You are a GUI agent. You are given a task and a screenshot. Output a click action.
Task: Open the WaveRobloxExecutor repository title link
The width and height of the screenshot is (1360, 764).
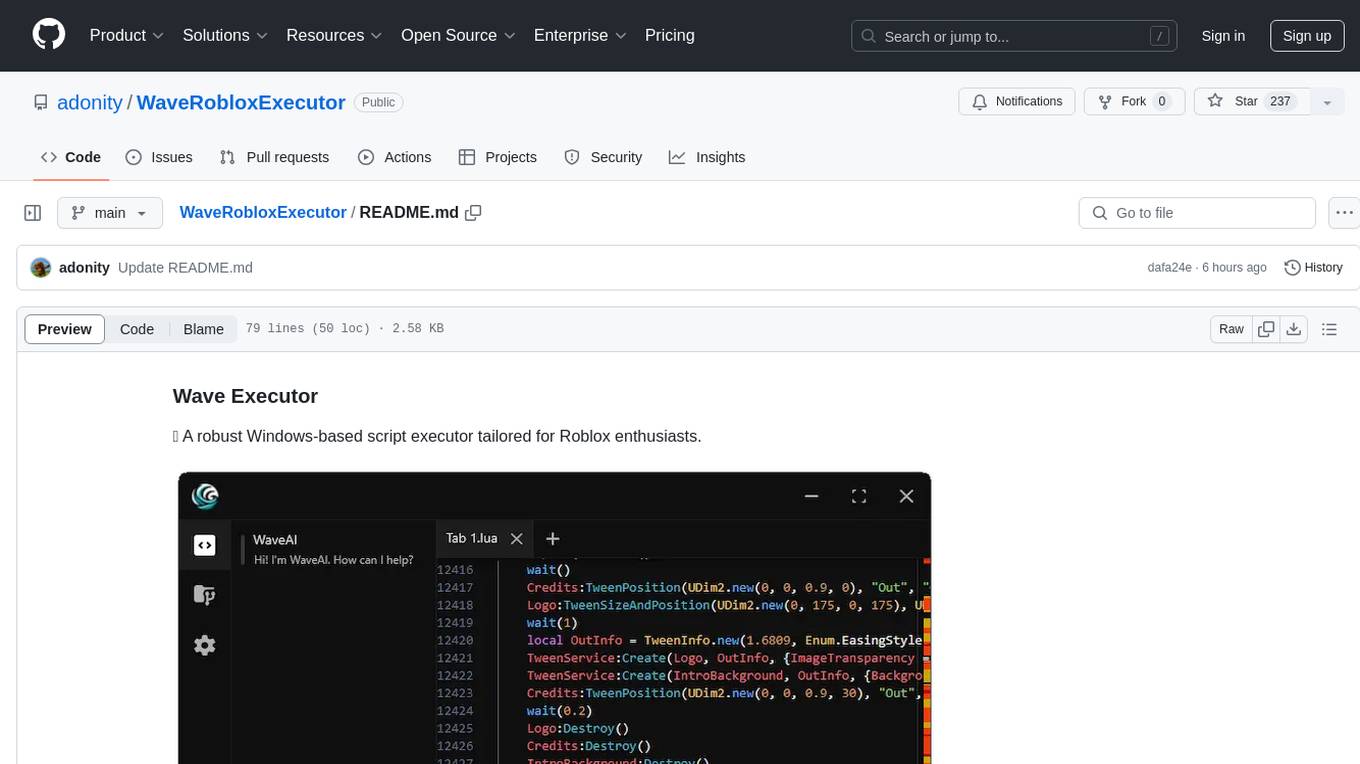click(241, 102)
